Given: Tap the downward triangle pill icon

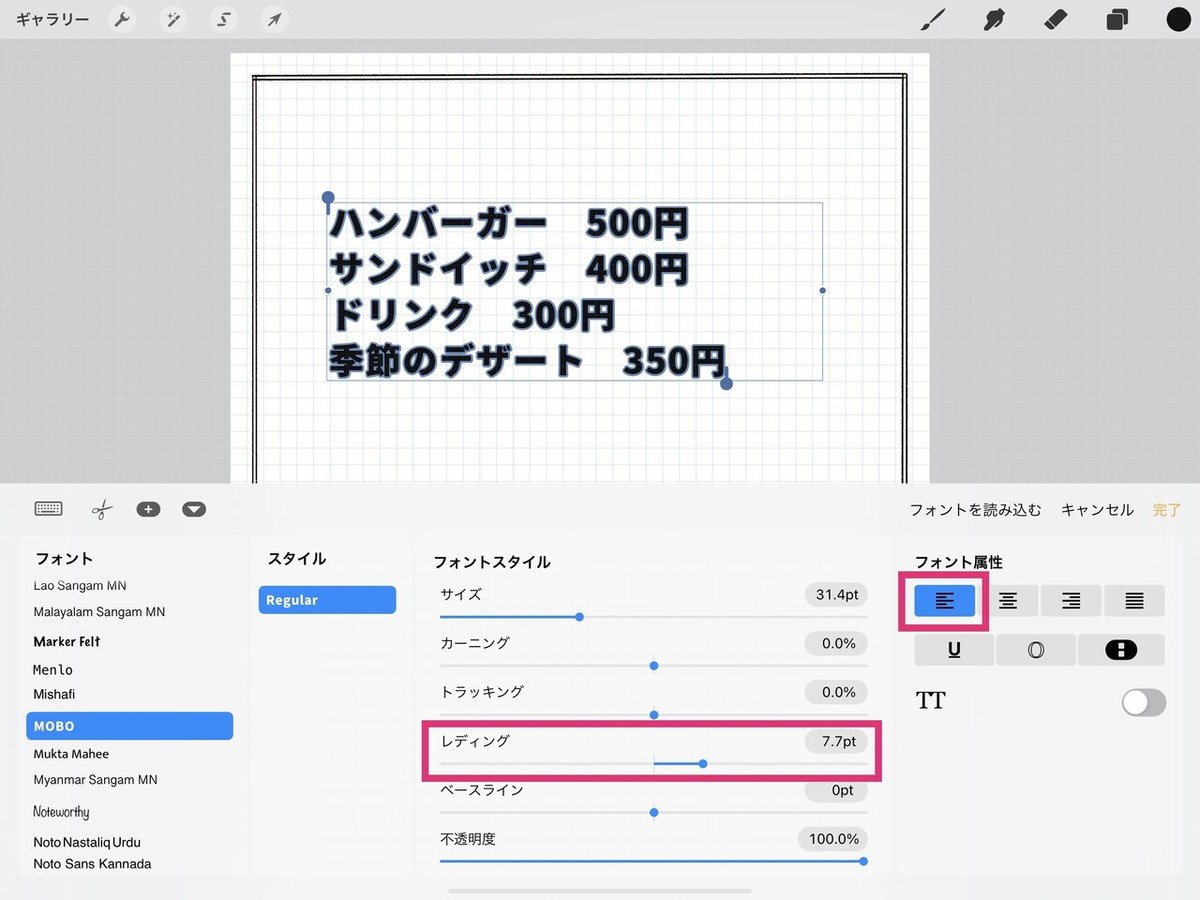Looking at the screenshot, I should [x=194, y=509].
